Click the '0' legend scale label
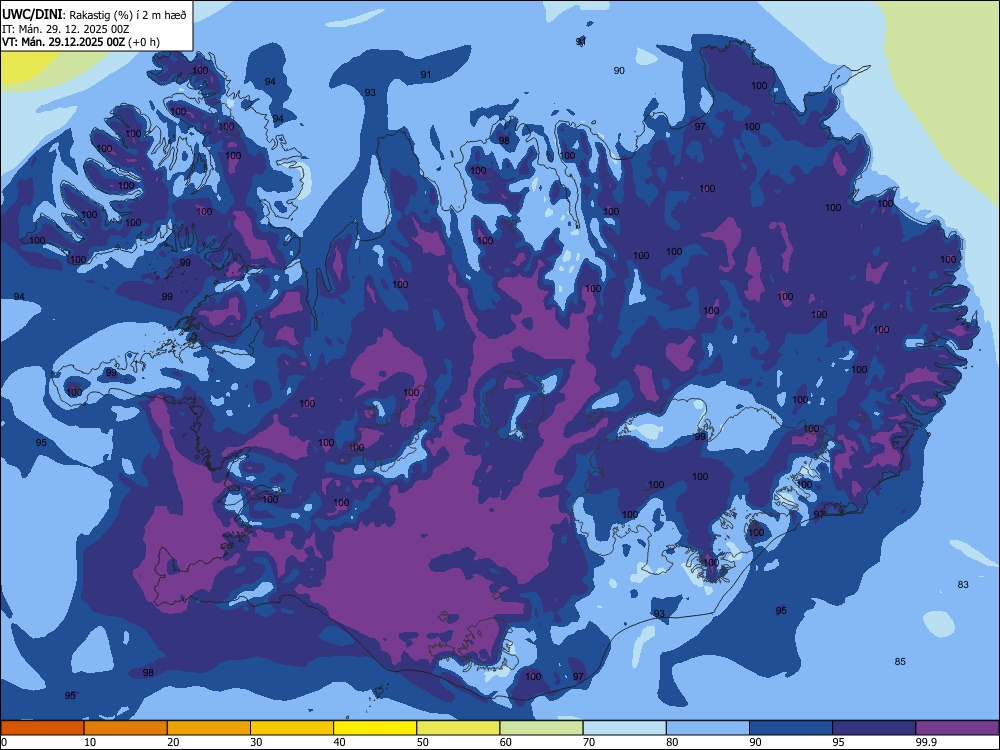 coord(4,742)
